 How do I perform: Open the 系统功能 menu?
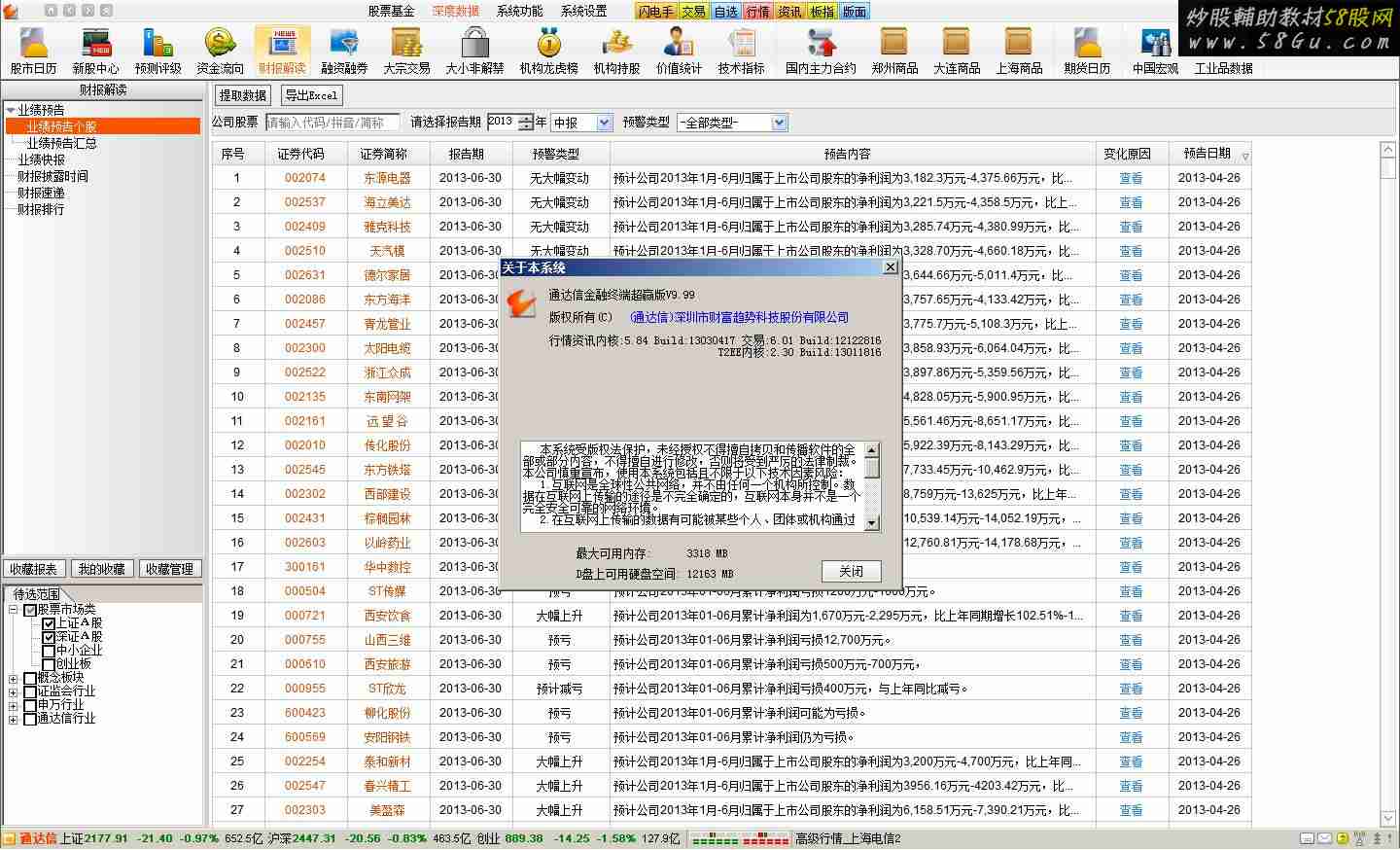pos(520,12)
